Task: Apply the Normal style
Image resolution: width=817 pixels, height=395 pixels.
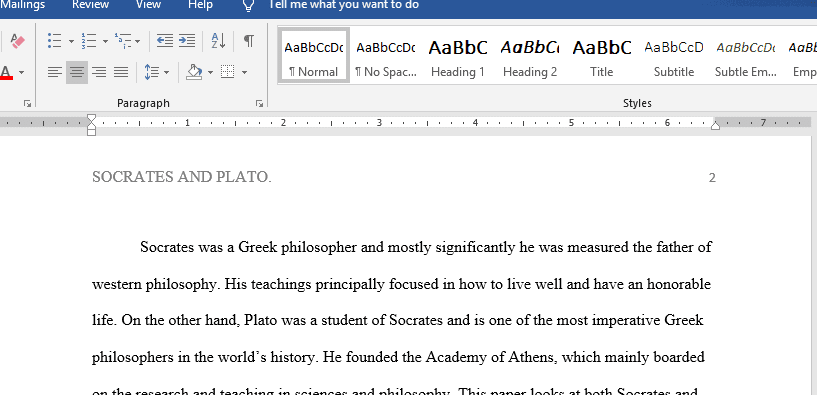Action: point(314,55)
